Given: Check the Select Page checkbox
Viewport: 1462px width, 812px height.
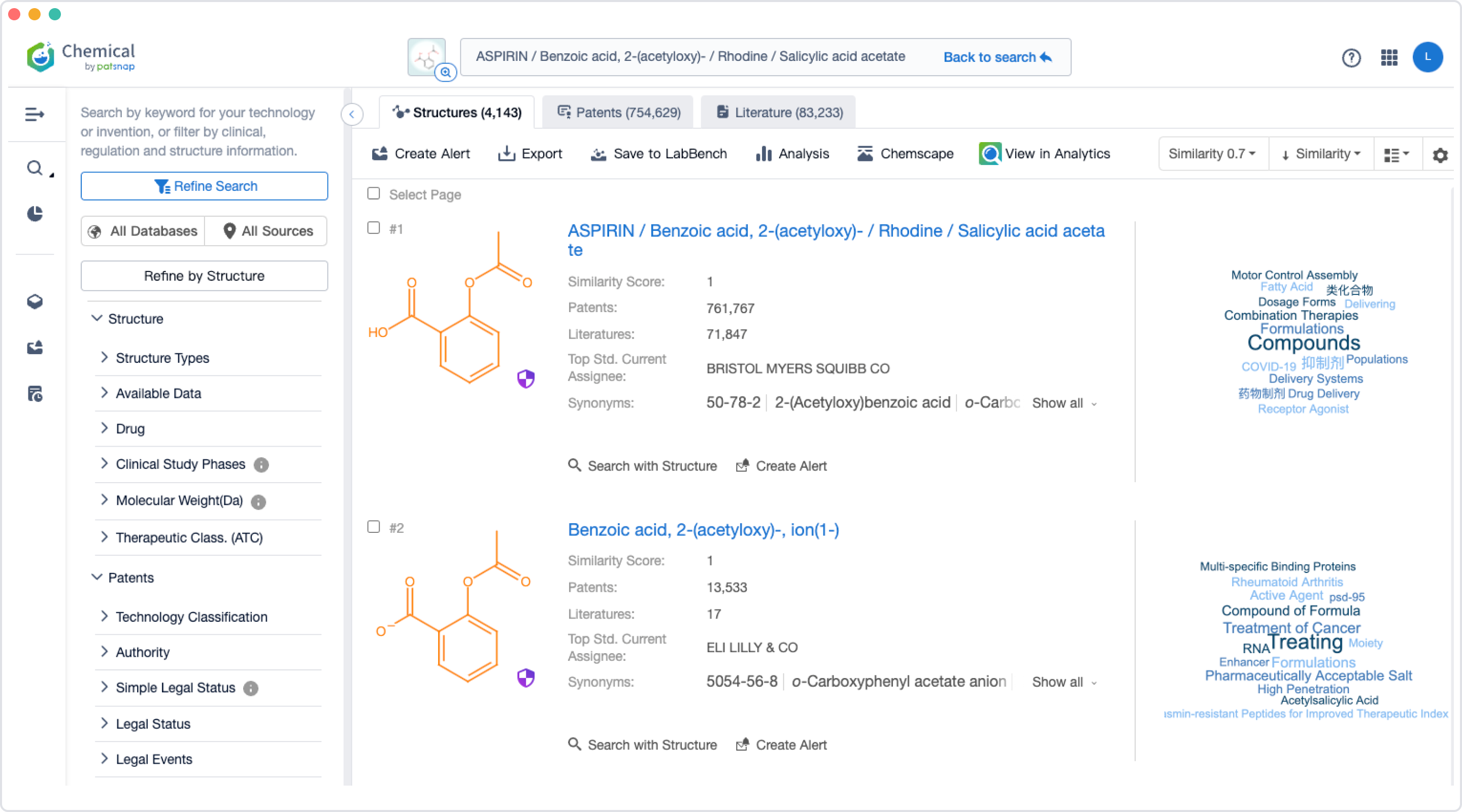Looking at the screenshot, I should pos(374,193).
